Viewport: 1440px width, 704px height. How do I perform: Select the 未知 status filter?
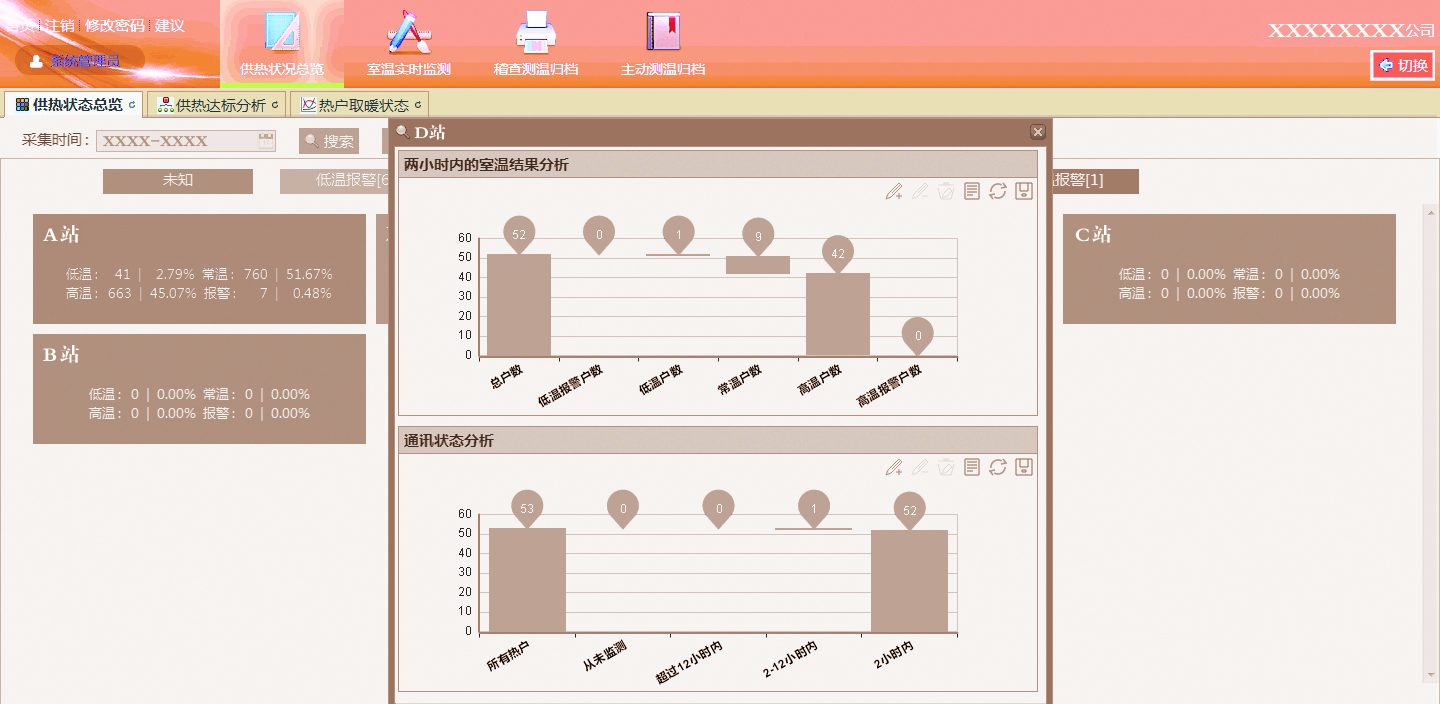[x=178, y=181]
